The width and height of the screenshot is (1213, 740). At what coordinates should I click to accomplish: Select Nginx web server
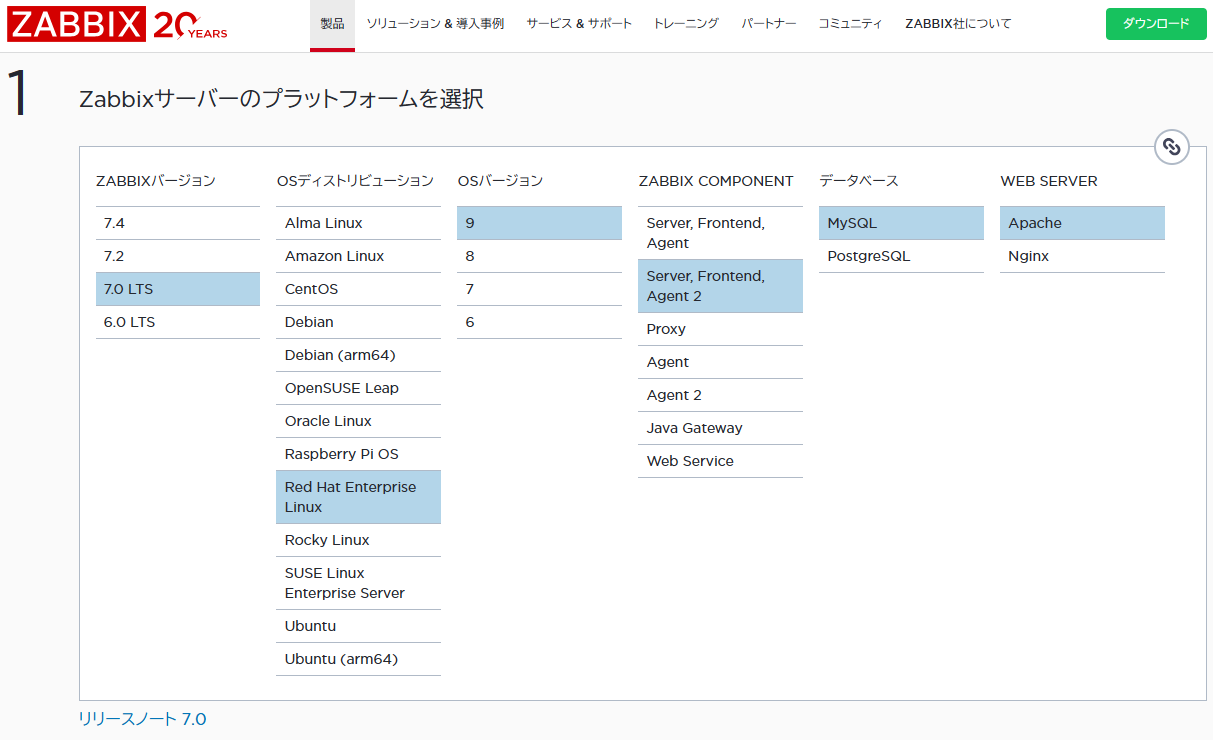(1083, 256)
